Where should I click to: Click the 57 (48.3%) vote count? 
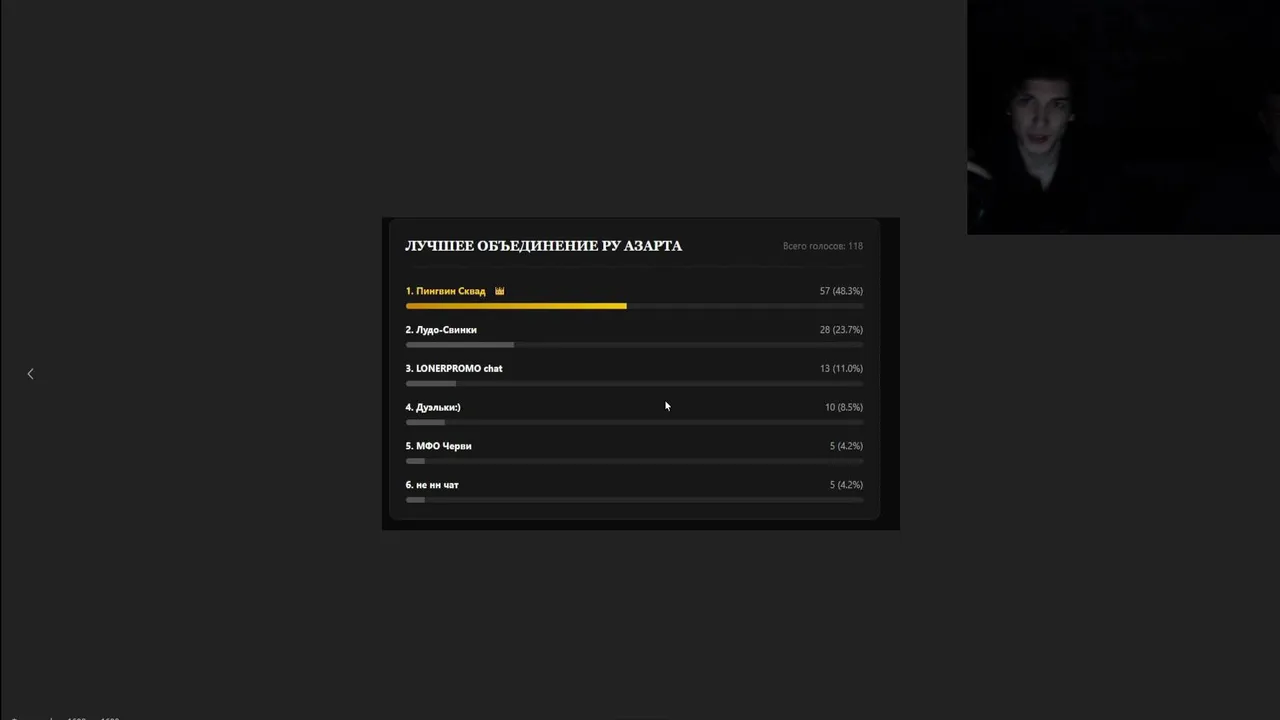[x=841, y=291]
